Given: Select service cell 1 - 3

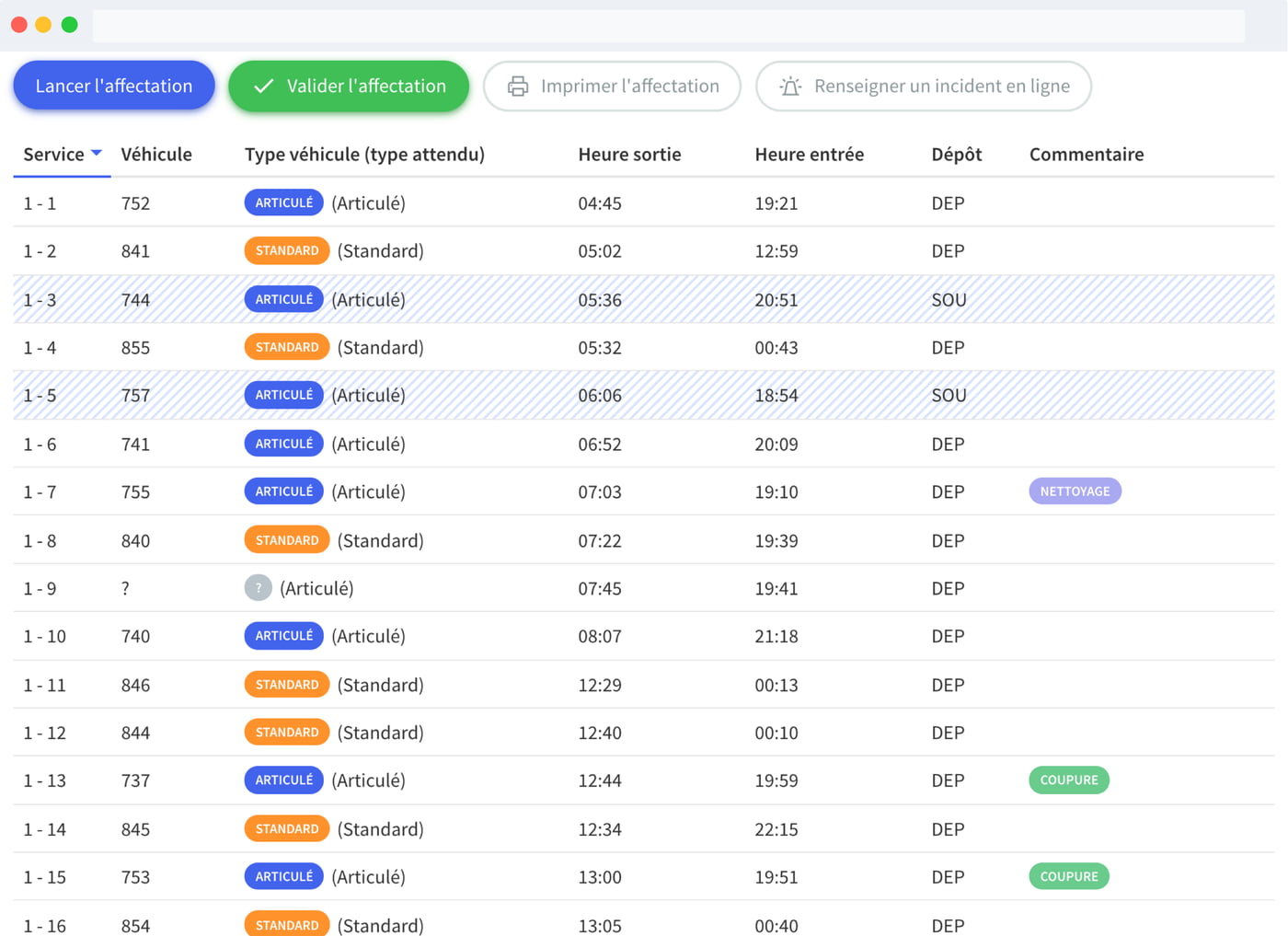Looking at the screenshot, I should click(40, 300).
